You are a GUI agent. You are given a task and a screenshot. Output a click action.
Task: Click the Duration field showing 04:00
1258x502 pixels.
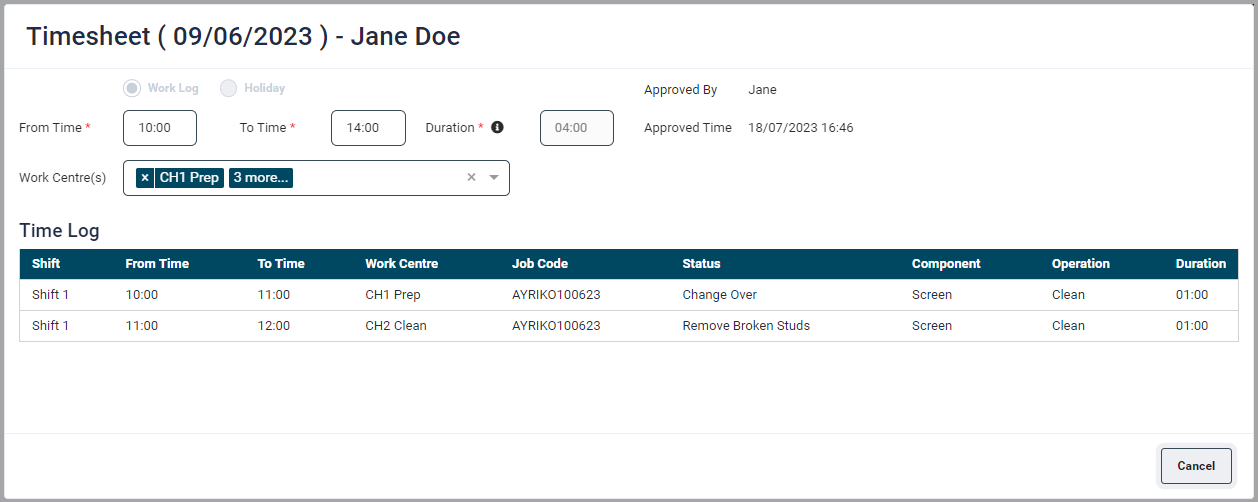(x=576, y=128)
